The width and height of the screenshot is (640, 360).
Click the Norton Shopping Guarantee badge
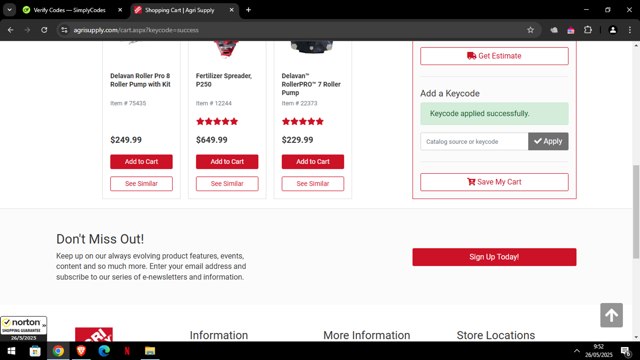click(x=24, y=329)
